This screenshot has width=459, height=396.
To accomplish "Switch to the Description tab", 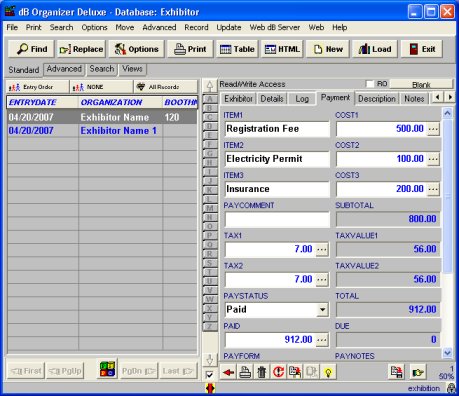I will 377,99.
